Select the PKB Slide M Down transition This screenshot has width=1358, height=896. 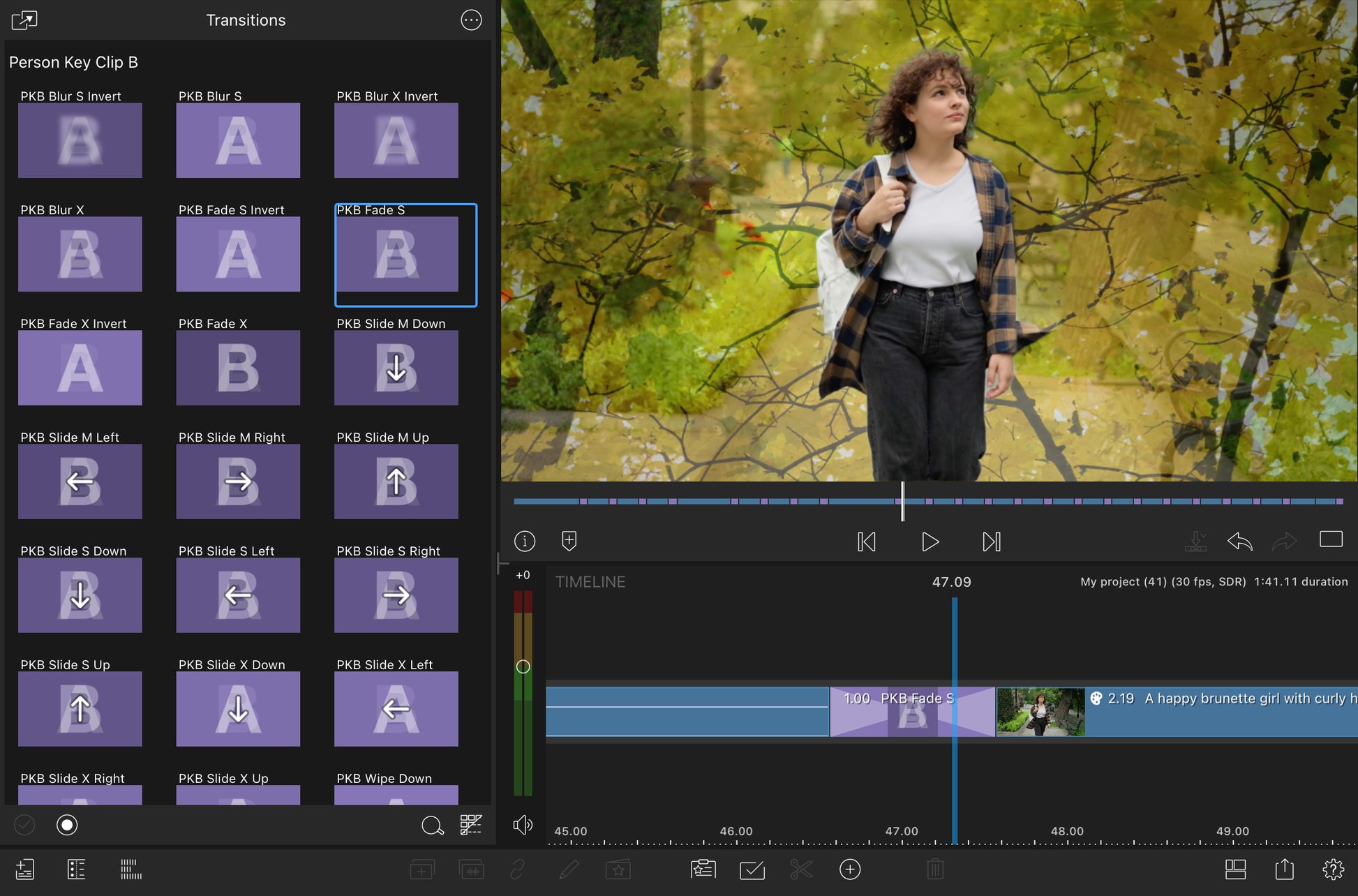[x=396, y=367]
